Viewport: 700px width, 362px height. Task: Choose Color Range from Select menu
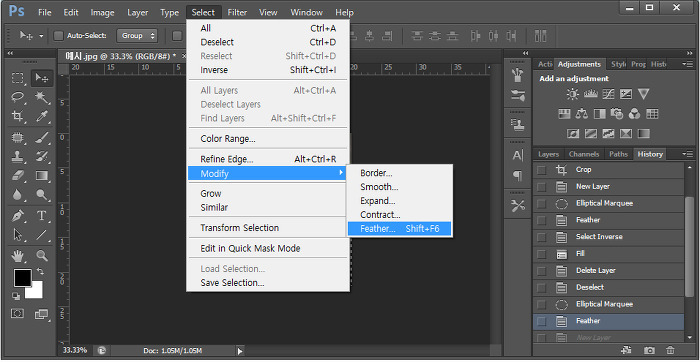point(268,139)
